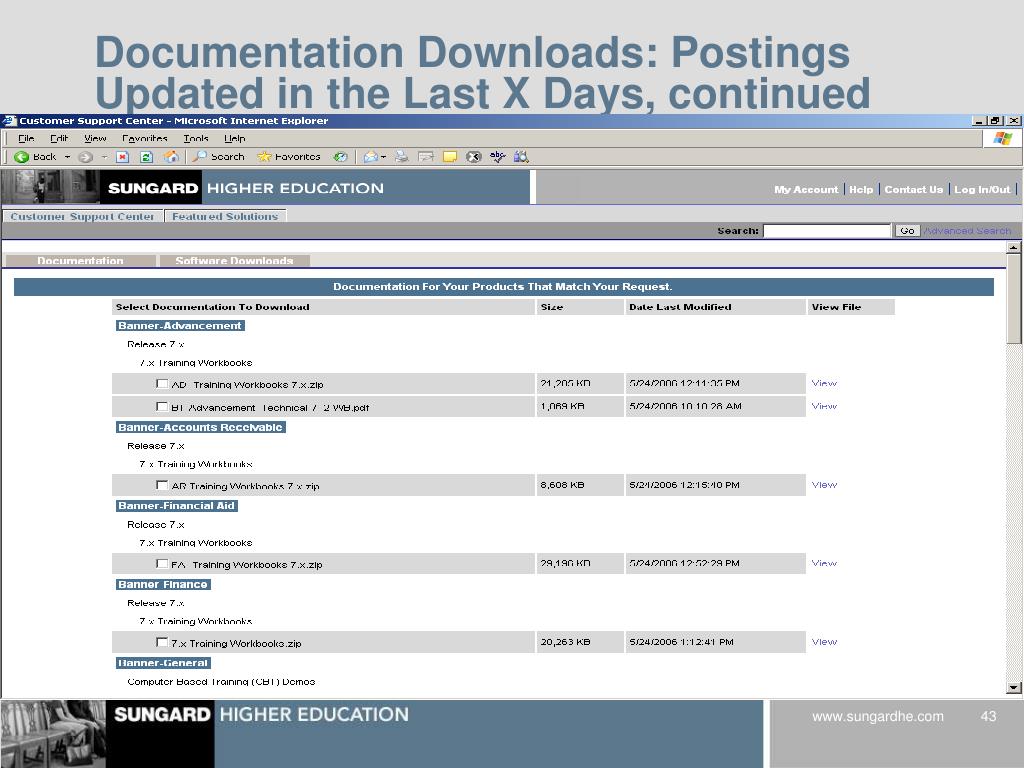Click the Banner Finance heading
The width and height of the screenshot is (1024, 768).
163,584
